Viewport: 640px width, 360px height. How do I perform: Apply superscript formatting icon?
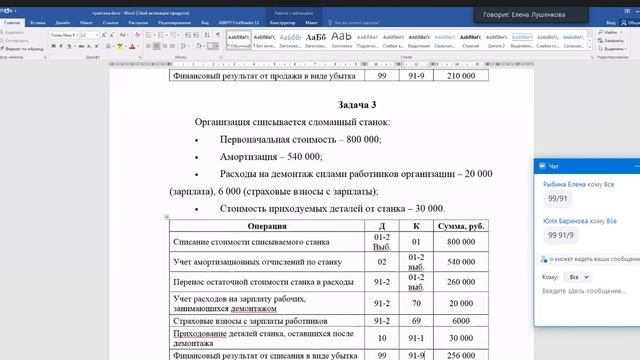(x=97, y=46)
